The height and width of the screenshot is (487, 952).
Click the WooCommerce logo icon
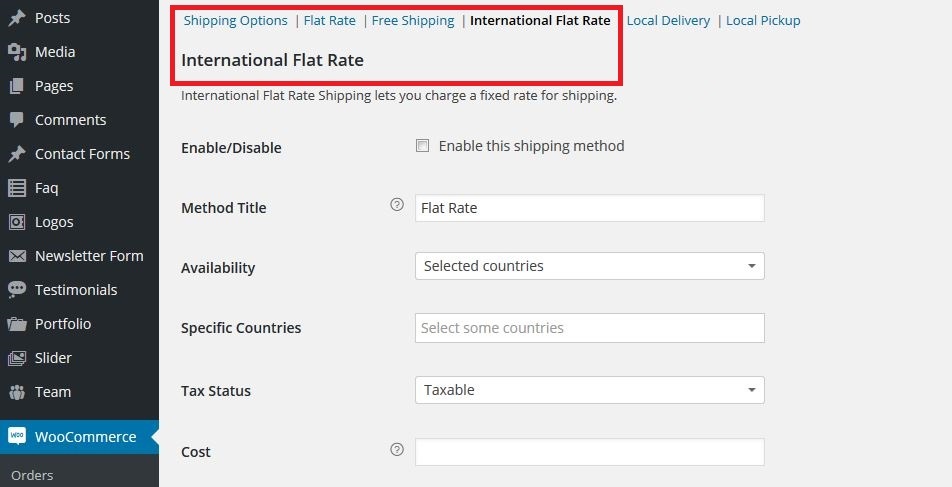[17, 436]
